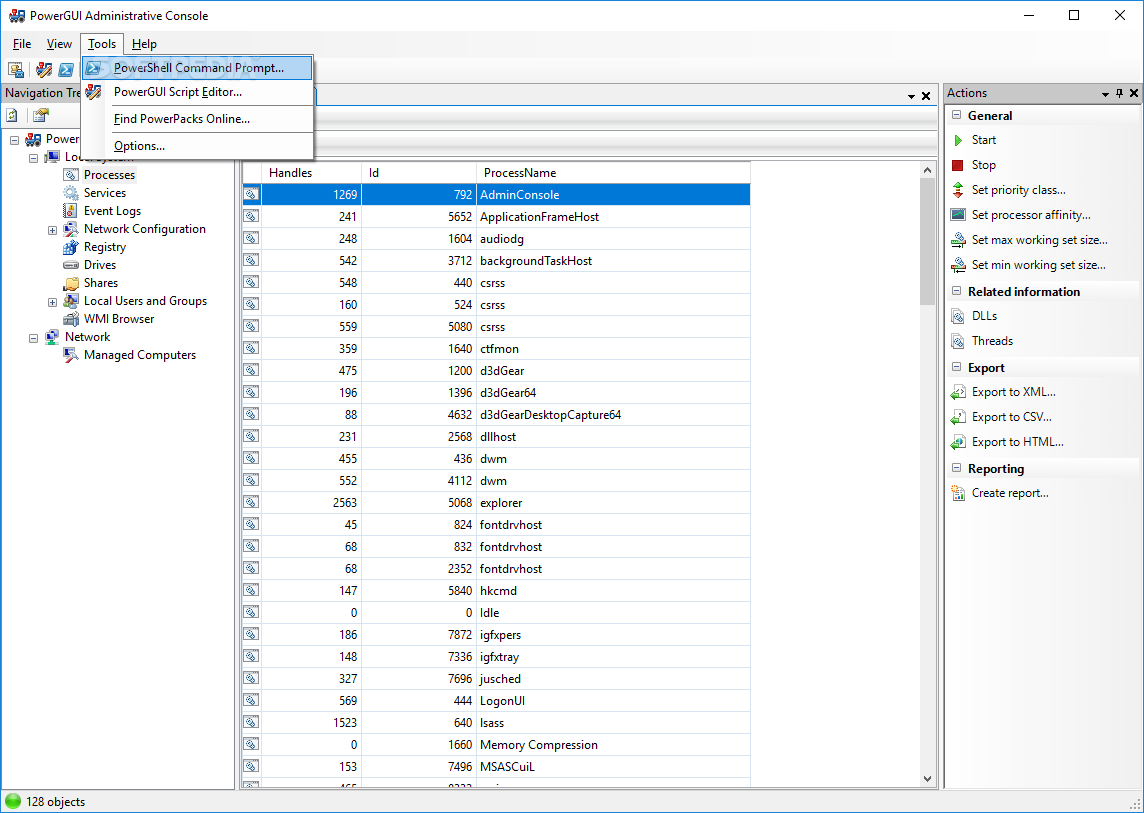1144x813 pixels.
Task: Click the Threads link
Action: click(992, 341)
